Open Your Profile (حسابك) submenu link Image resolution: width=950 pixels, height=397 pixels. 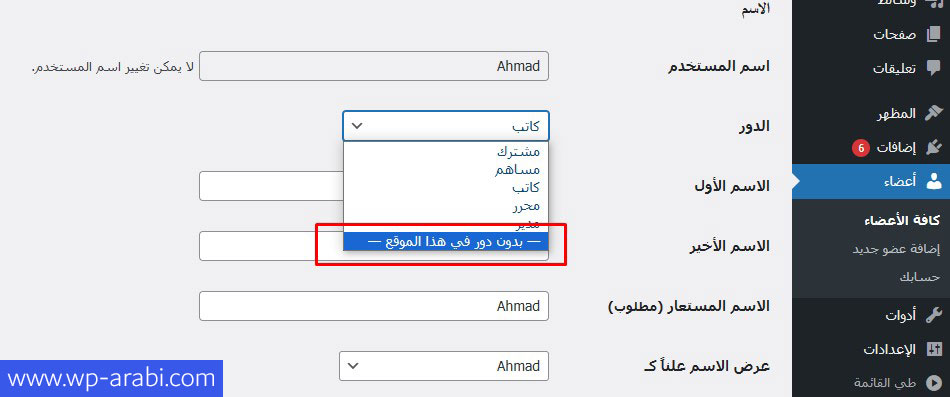point(920,278)
